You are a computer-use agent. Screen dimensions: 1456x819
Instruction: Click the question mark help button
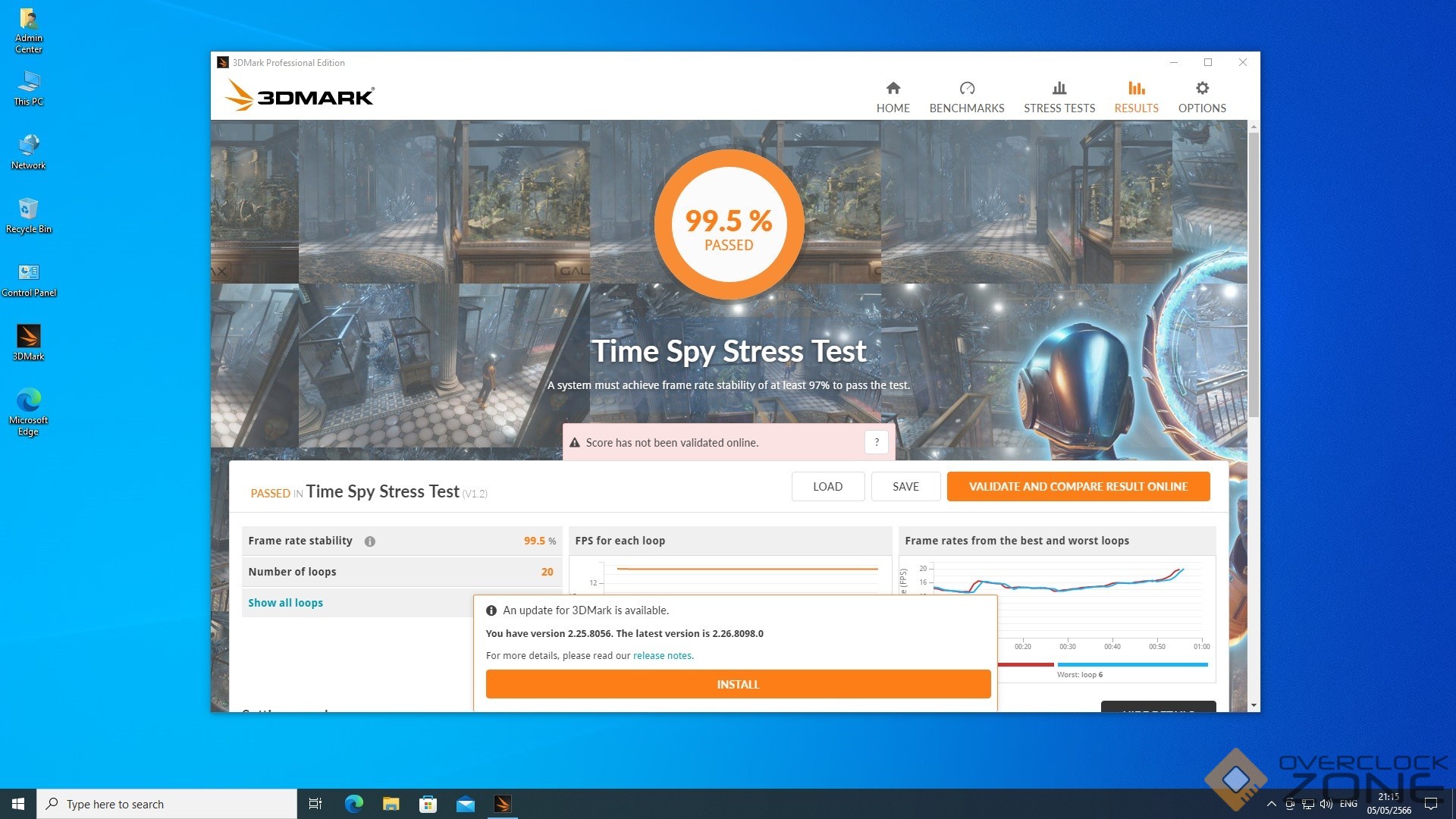876,442
